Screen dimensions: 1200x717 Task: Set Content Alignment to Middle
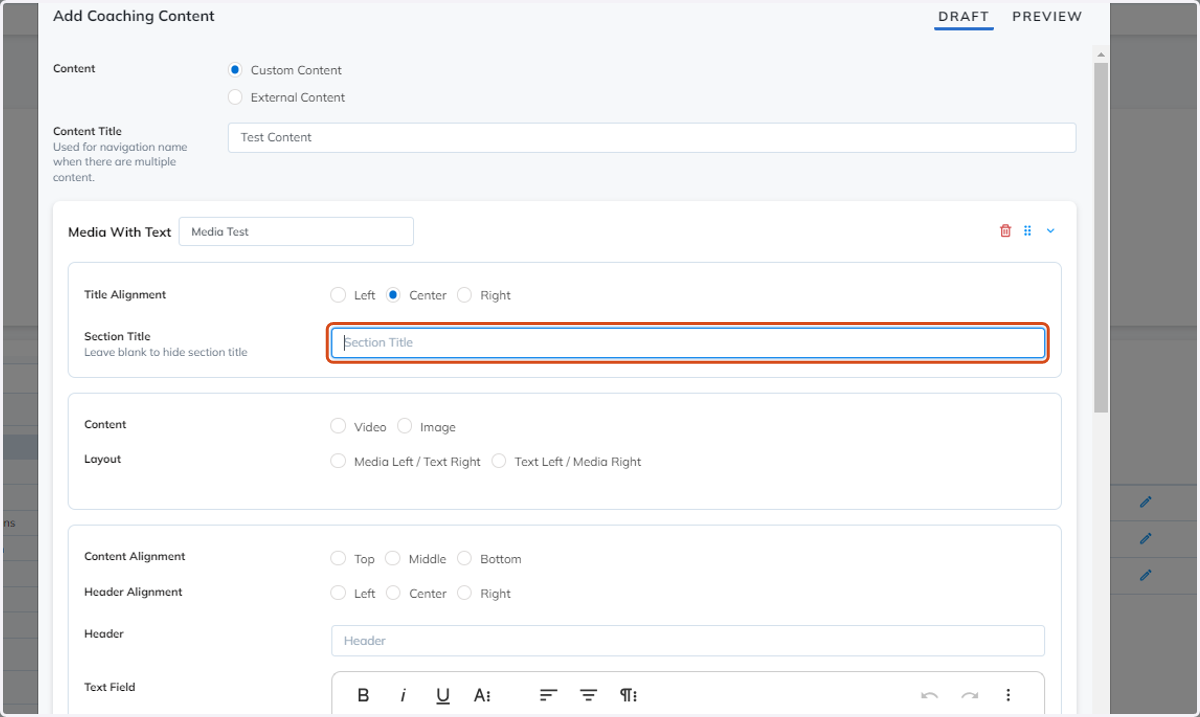[x=392, y=558]
